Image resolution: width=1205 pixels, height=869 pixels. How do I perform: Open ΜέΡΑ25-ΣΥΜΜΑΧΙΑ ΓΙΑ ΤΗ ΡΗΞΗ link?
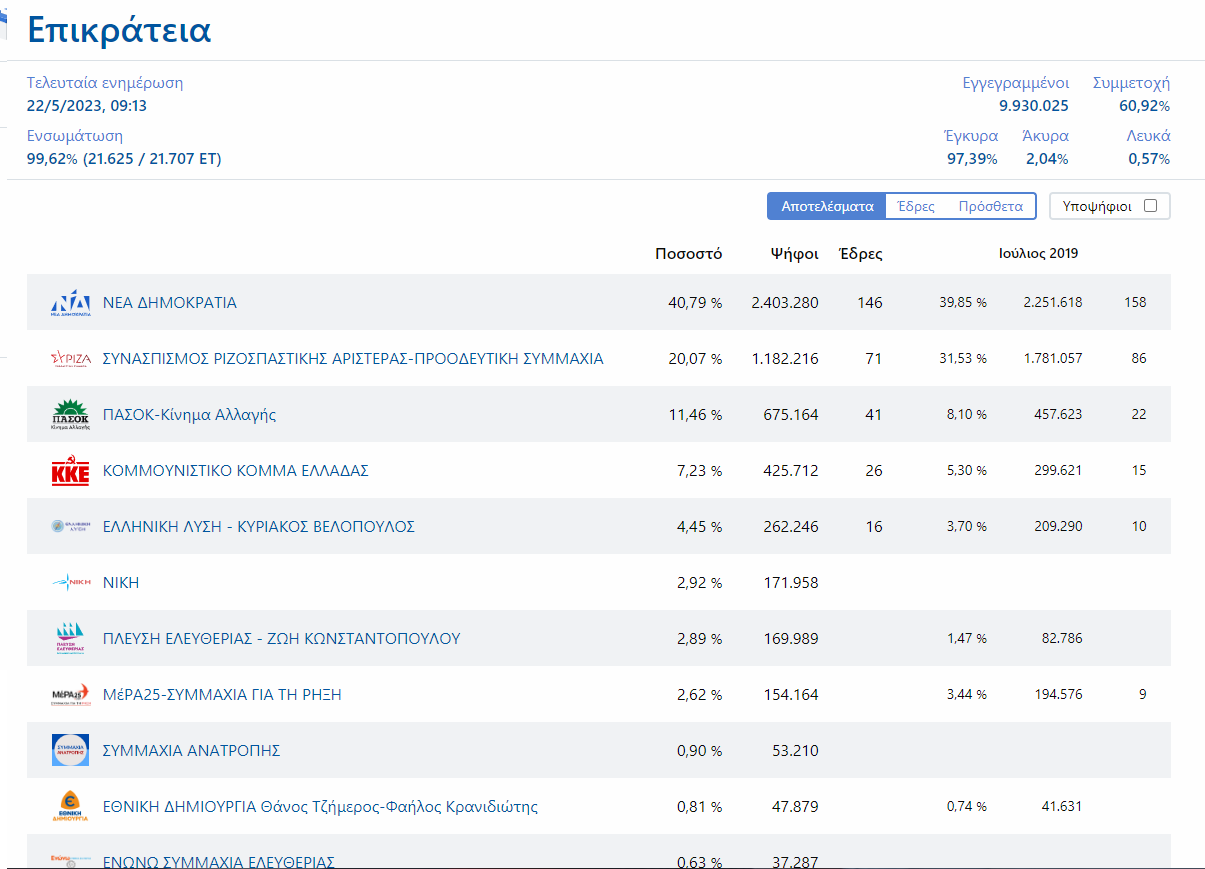pyautogui.click(x=222, y=695)
